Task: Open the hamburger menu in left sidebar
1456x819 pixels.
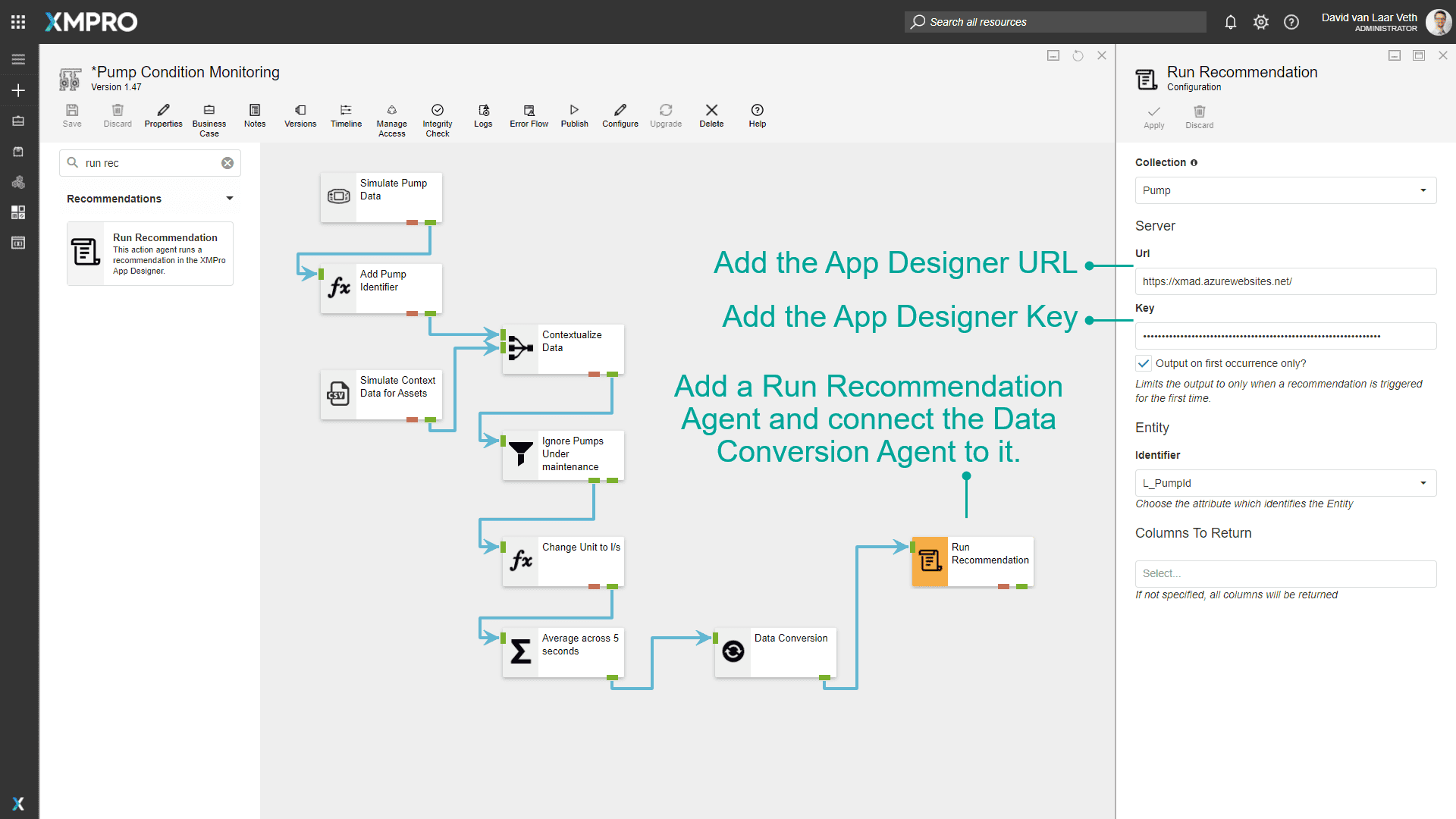Action: point(18,59)
